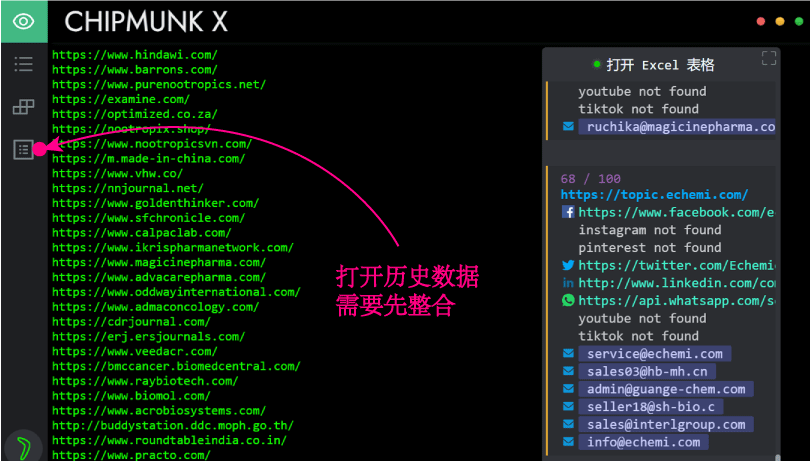Screen dimensions: 810x461
Task: Click https://www.purenootropics.net/ URL
Action: click(x=159, y=84)
